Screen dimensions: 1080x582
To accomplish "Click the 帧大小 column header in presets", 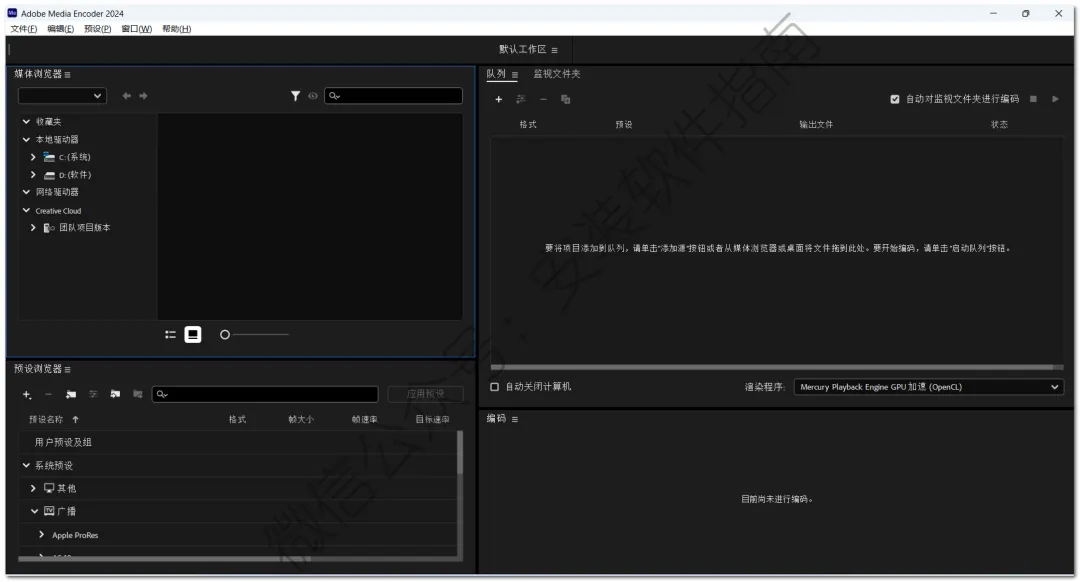I will click(301, 419).
